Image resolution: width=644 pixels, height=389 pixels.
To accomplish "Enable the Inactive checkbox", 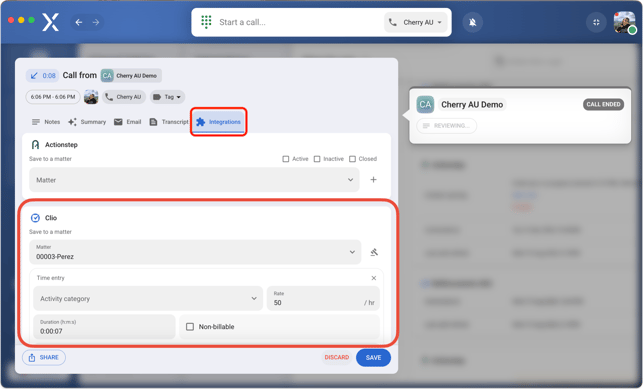I will pos(317,159).
